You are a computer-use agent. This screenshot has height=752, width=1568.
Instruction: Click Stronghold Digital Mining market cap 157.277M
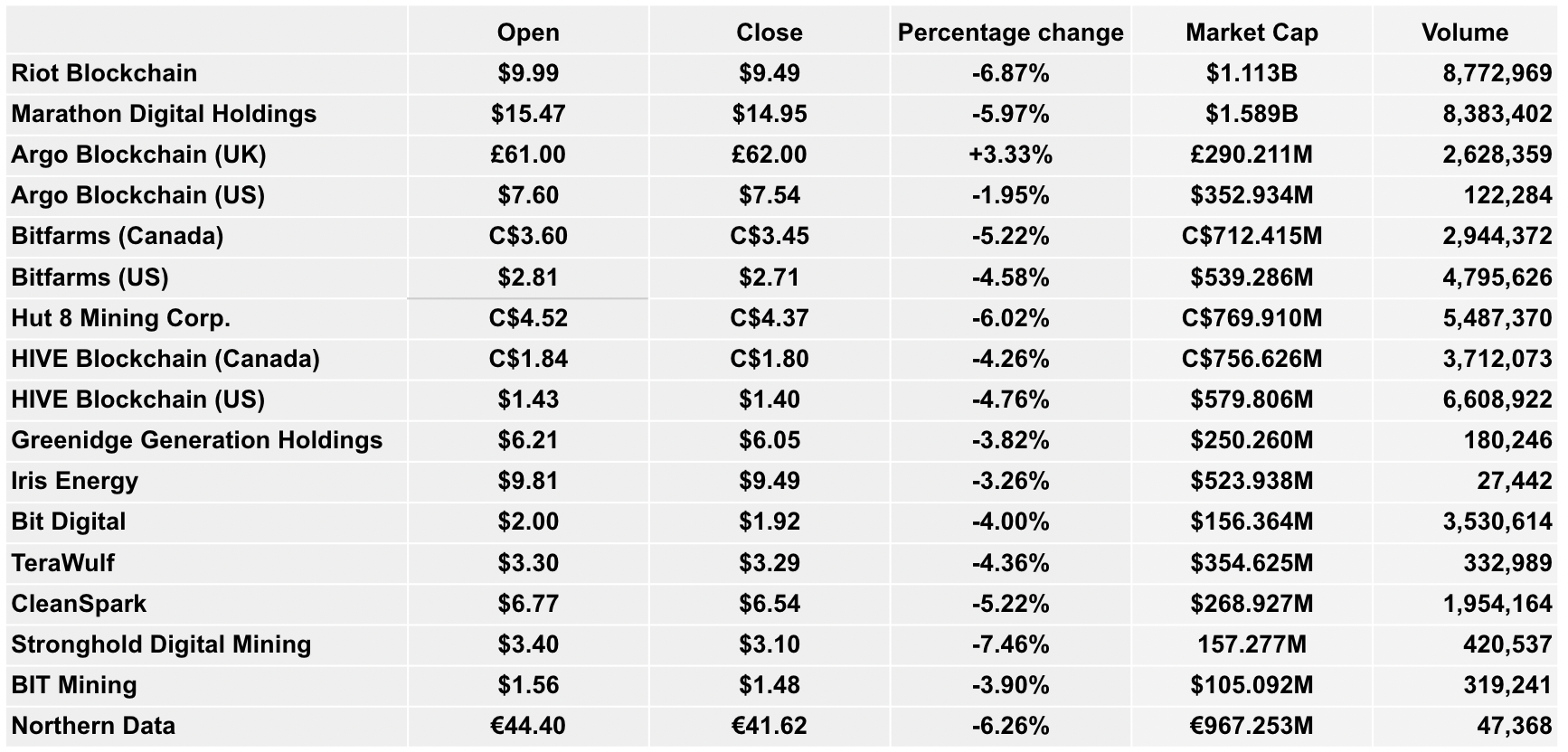1252,644
